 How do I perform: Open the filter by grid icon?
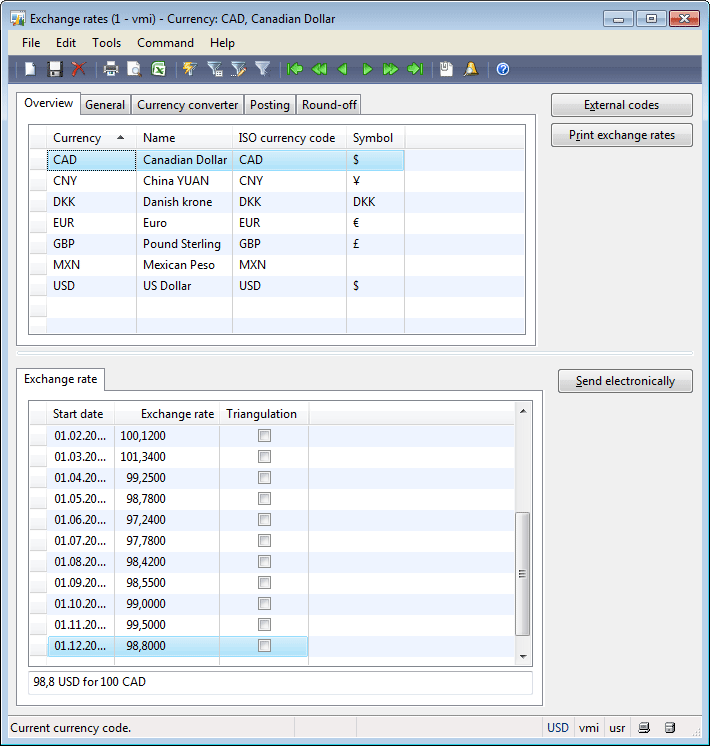pos(215,69)
